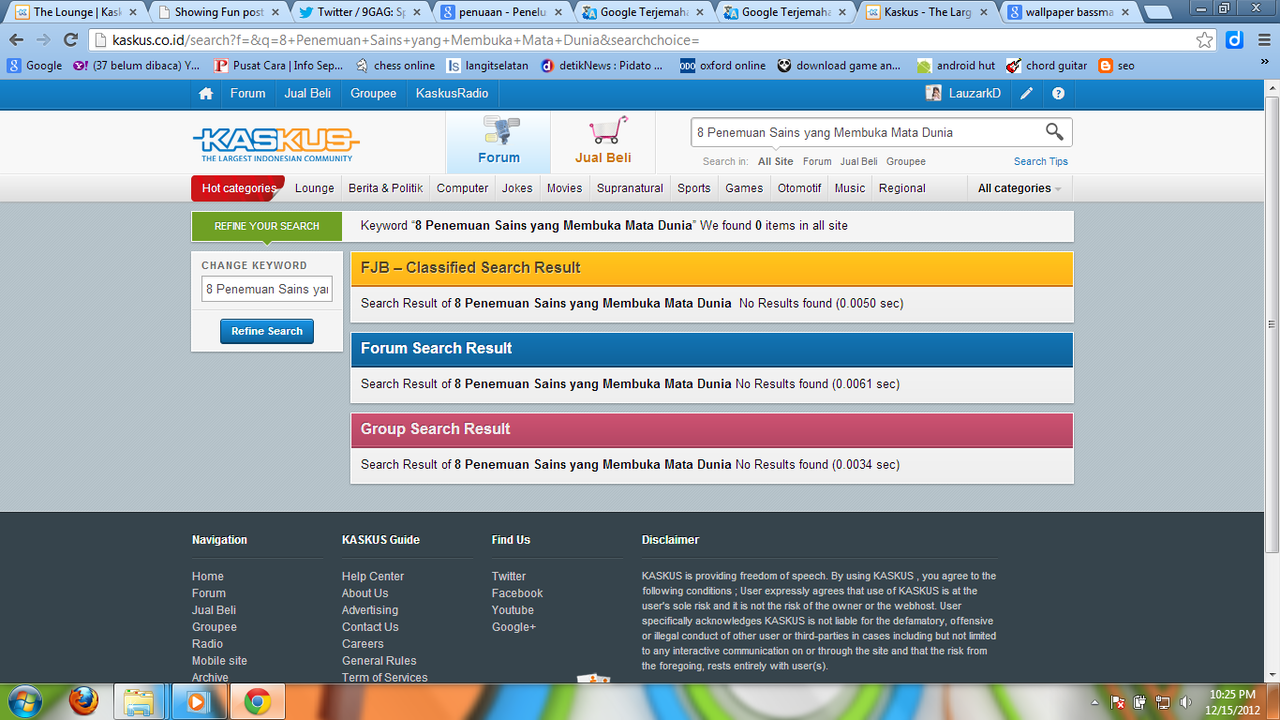Open Otomotif category

tap(799, 188)
